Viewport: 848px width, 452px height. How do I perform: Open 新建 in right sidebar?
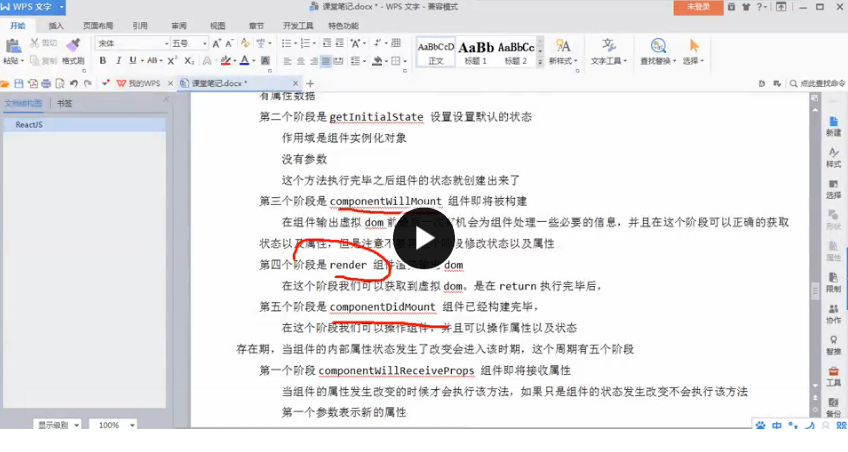[x=833, y=127]
